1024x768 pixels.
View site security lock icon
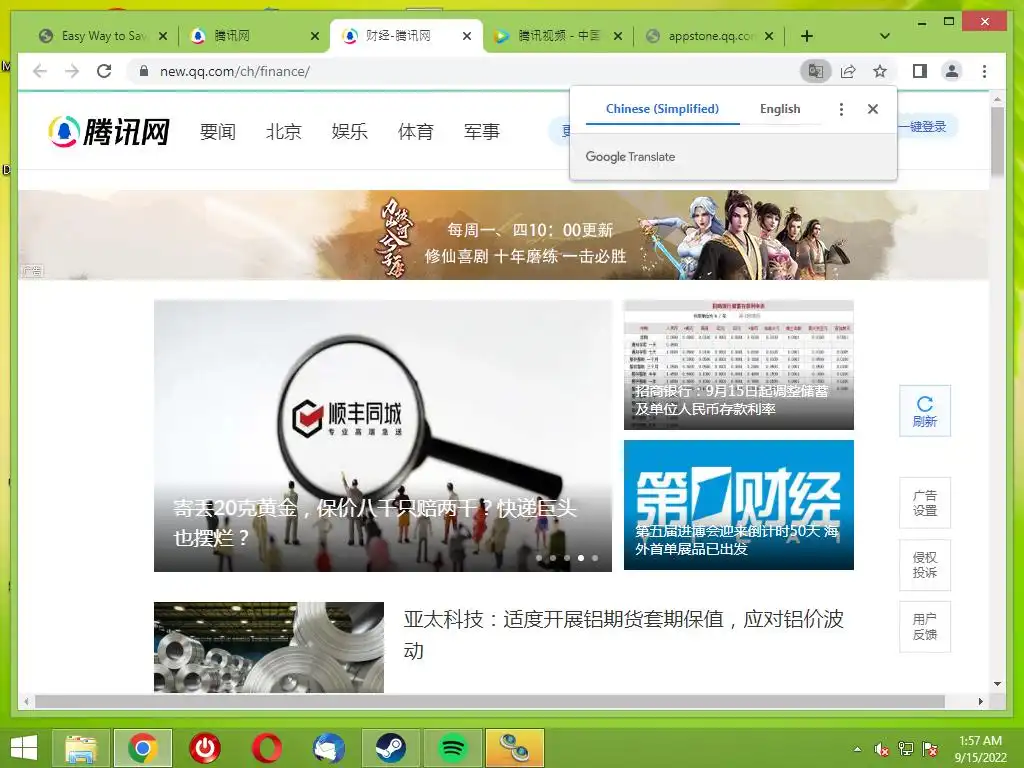coord(144,71)
